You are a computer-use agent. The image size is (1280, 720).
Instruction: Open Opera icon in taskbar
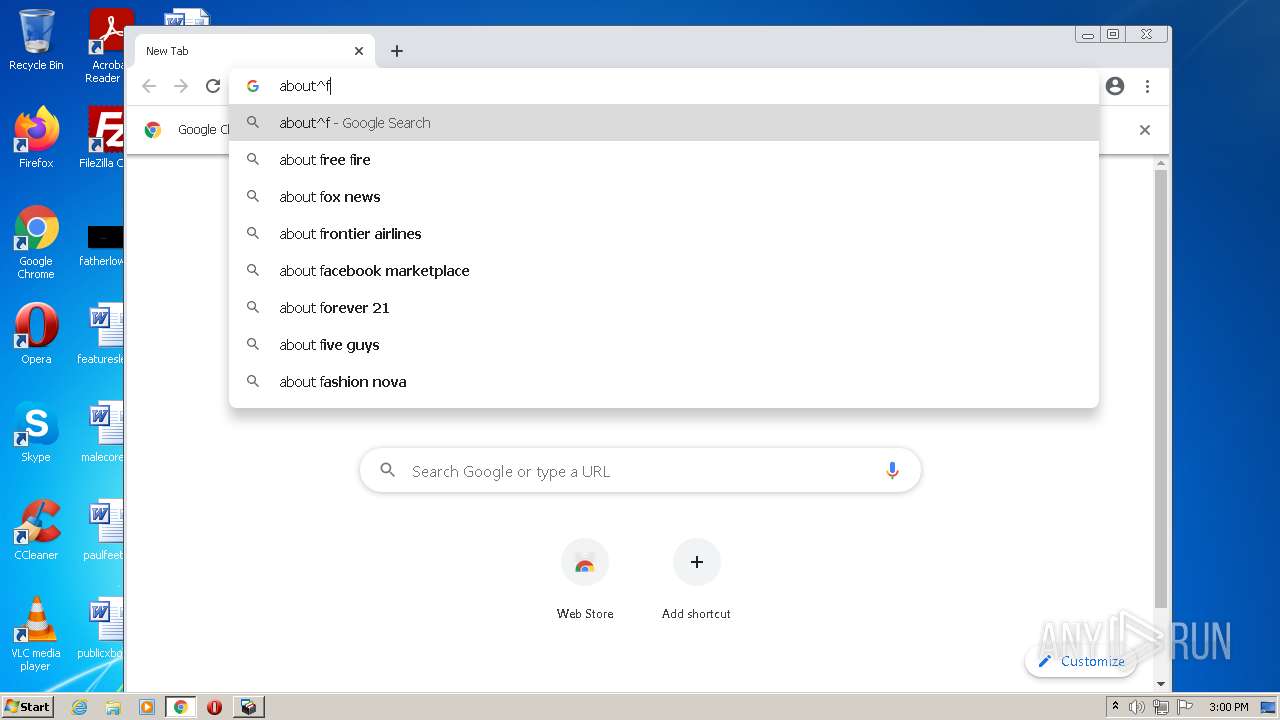click(214, 707)
